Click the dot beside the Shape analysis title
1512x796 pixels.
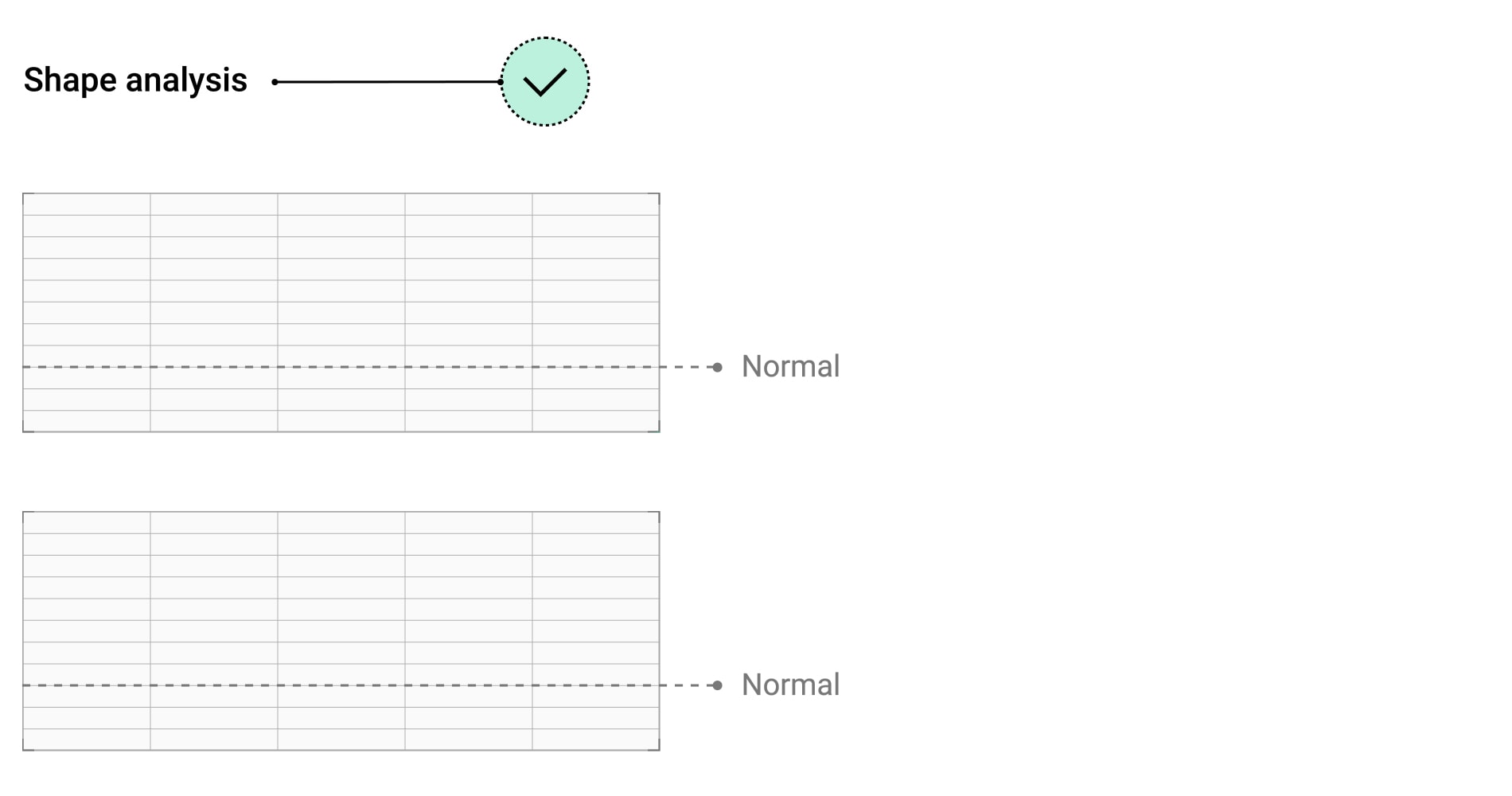275,82
